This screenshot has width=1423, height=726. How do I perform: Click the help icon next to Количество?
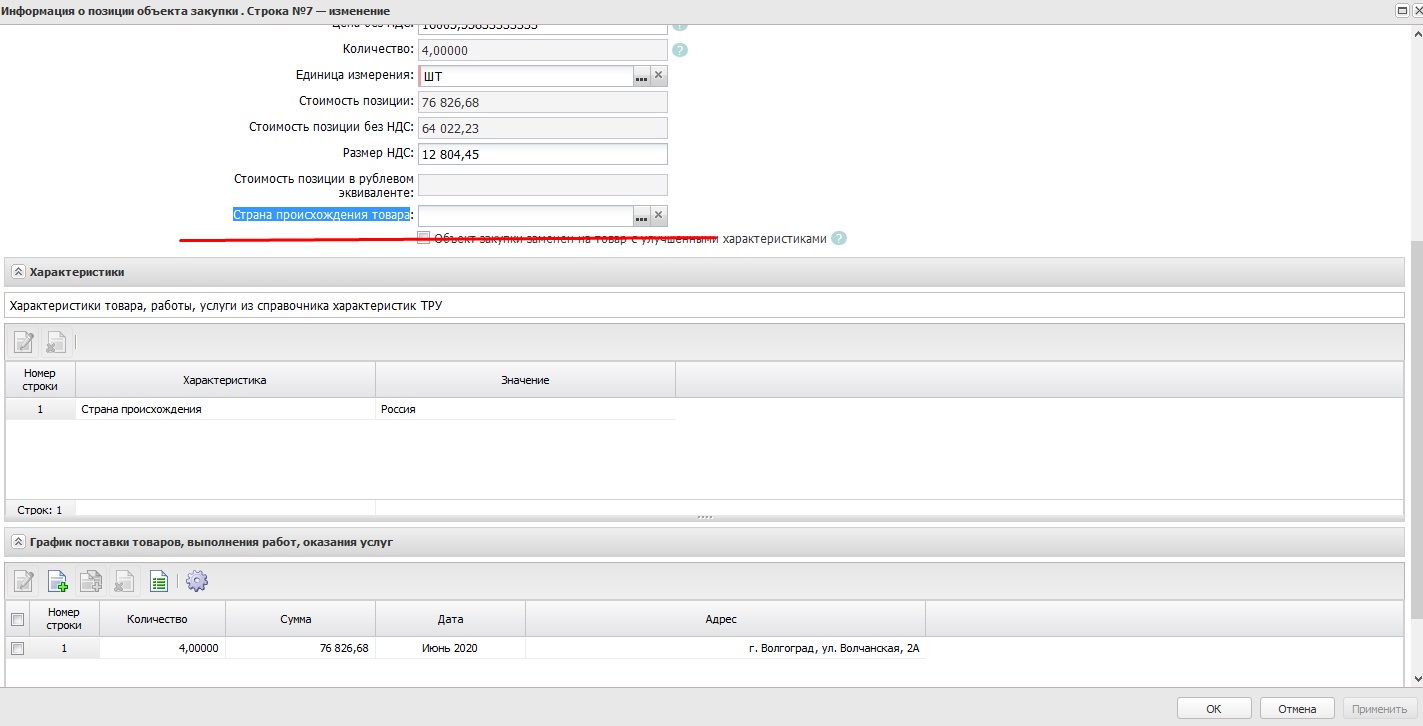pyautogui.click(x=680, y=50)
